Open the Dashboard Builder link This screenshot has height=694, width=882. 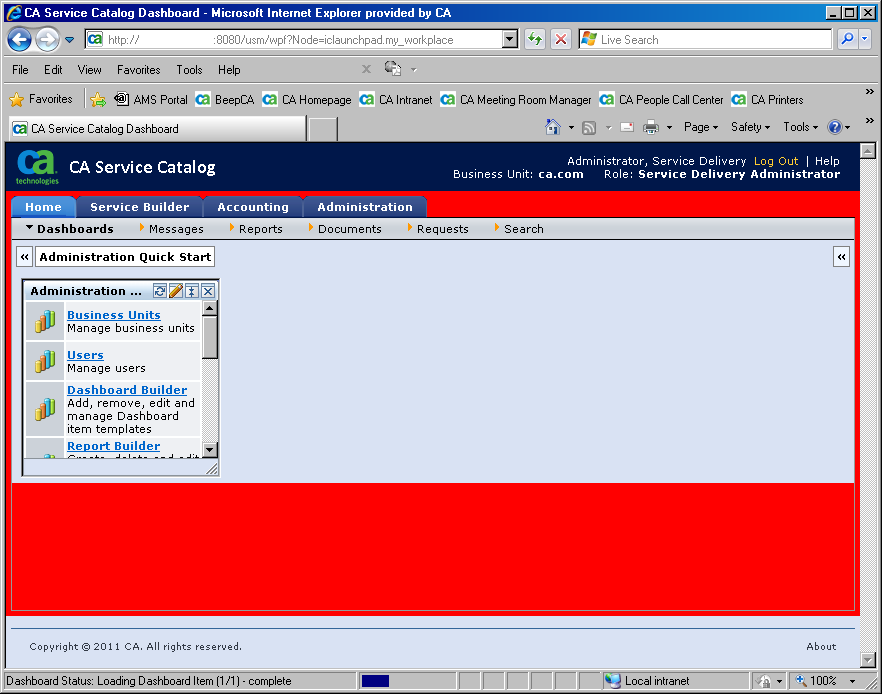(127, 390)
